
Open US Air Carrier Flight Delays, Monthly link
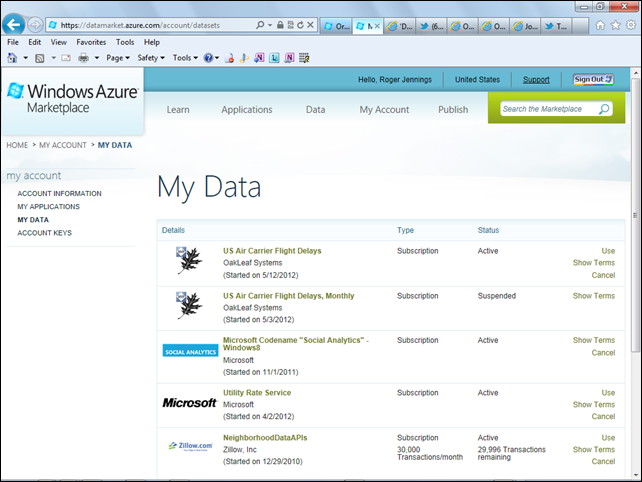click(x=288, y=296)
